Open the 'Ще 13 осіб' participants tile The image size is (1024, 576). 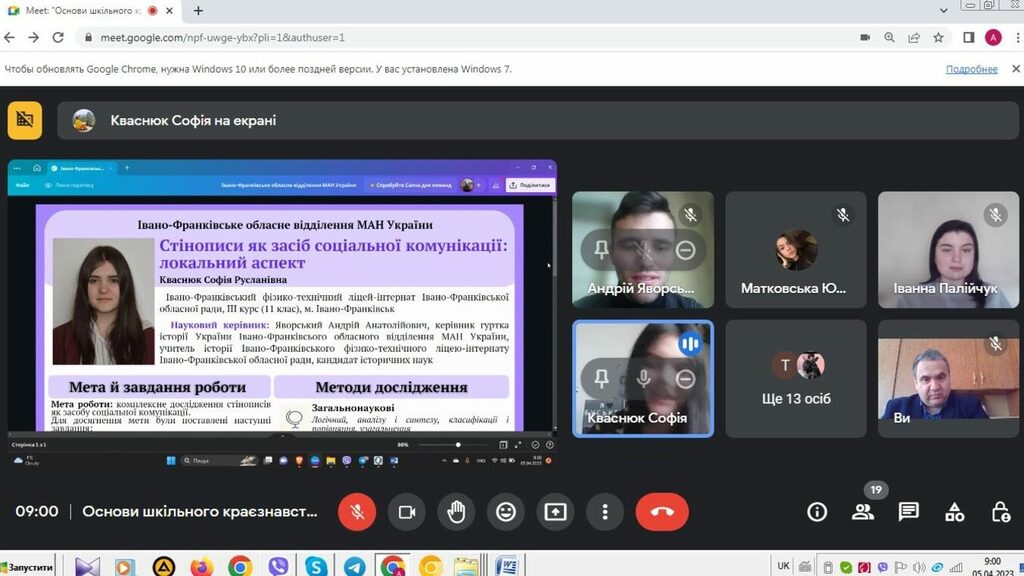pyautogui.click(x=795, y=378)
